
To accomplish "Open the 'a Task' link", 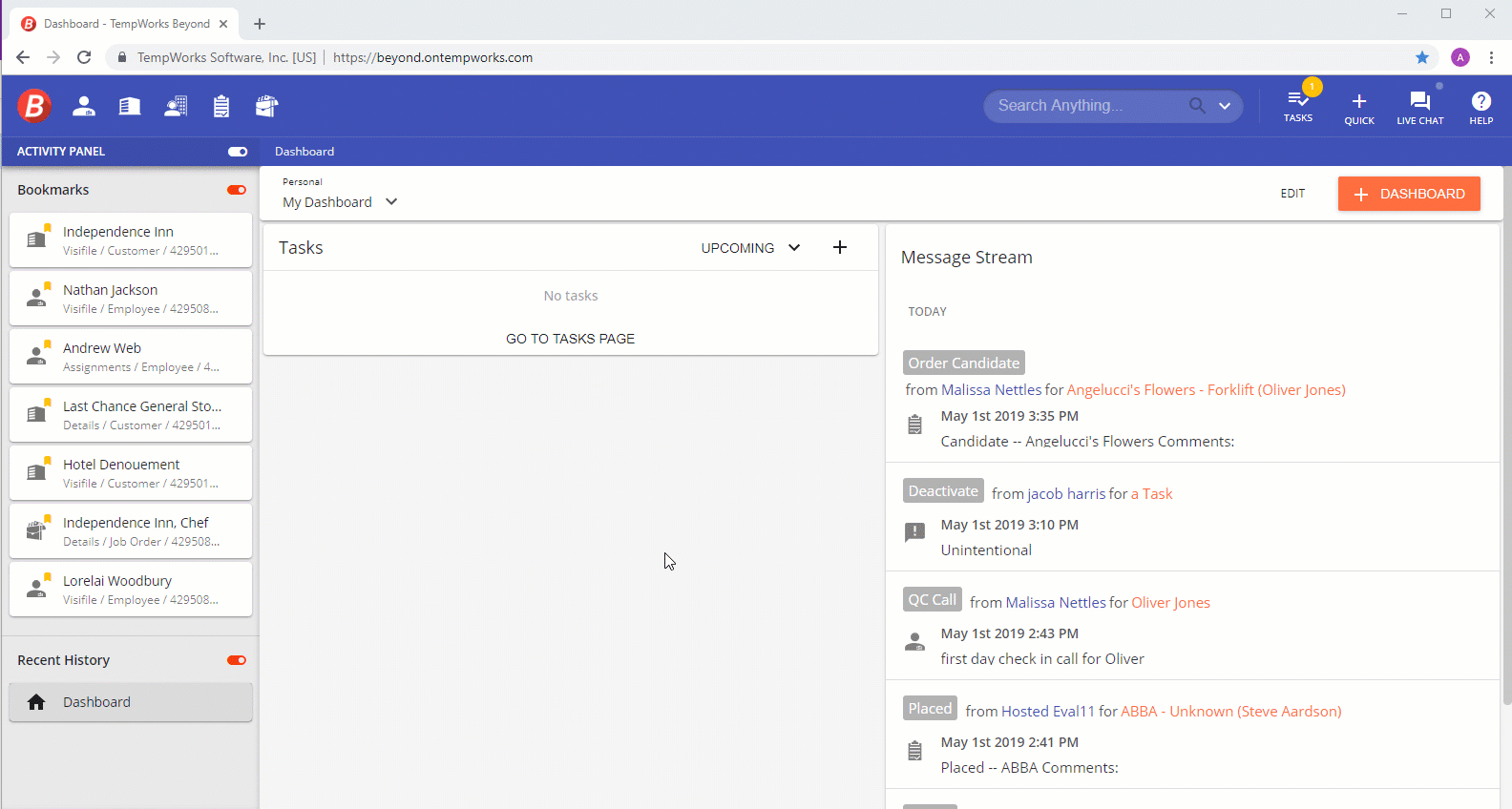I will [x=1152, y=494].
